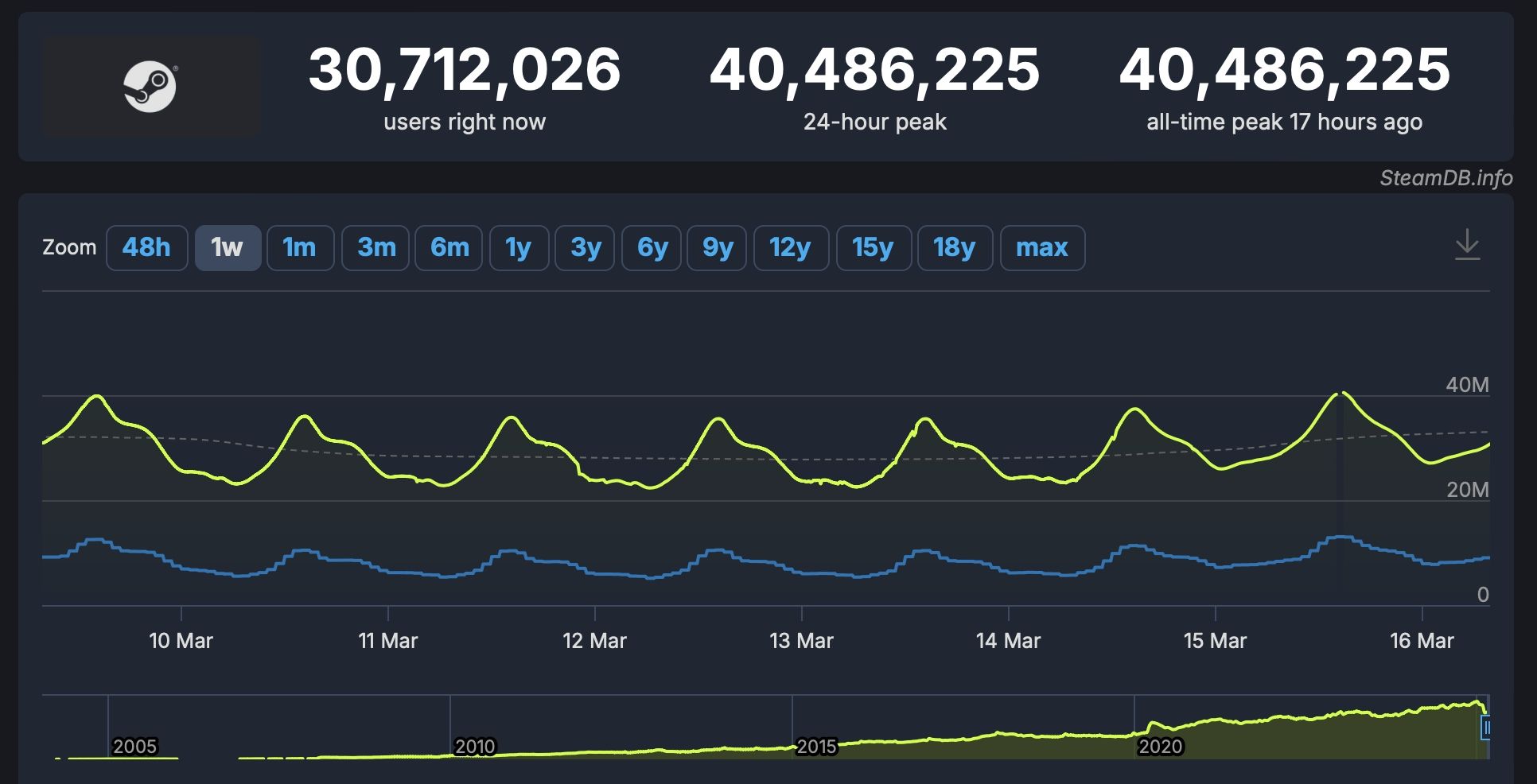
Task: Choose the 3m zoom range
Action: pyautogui.click(x=375, y=248)
